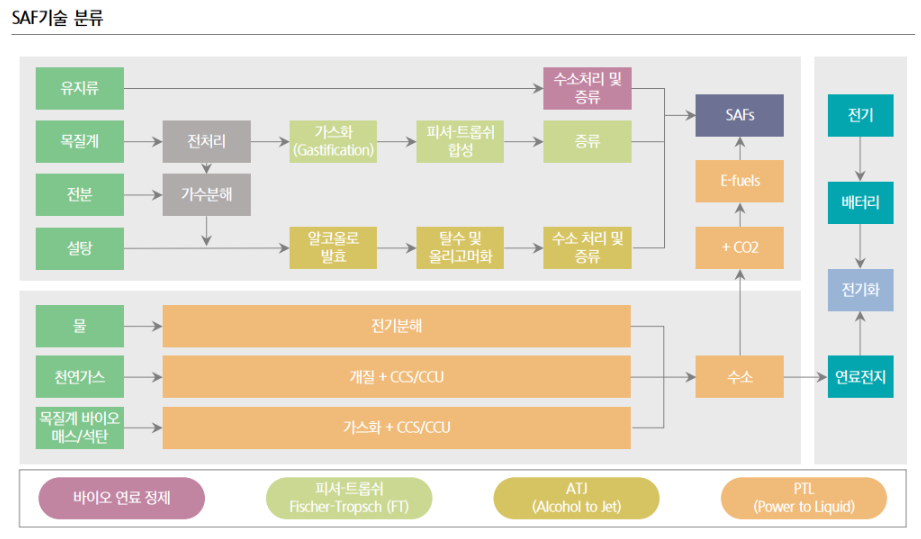This screenshot has height=539, width=921.
Task: Click the green '설탕' feedstock box
Action: (80, 248)
